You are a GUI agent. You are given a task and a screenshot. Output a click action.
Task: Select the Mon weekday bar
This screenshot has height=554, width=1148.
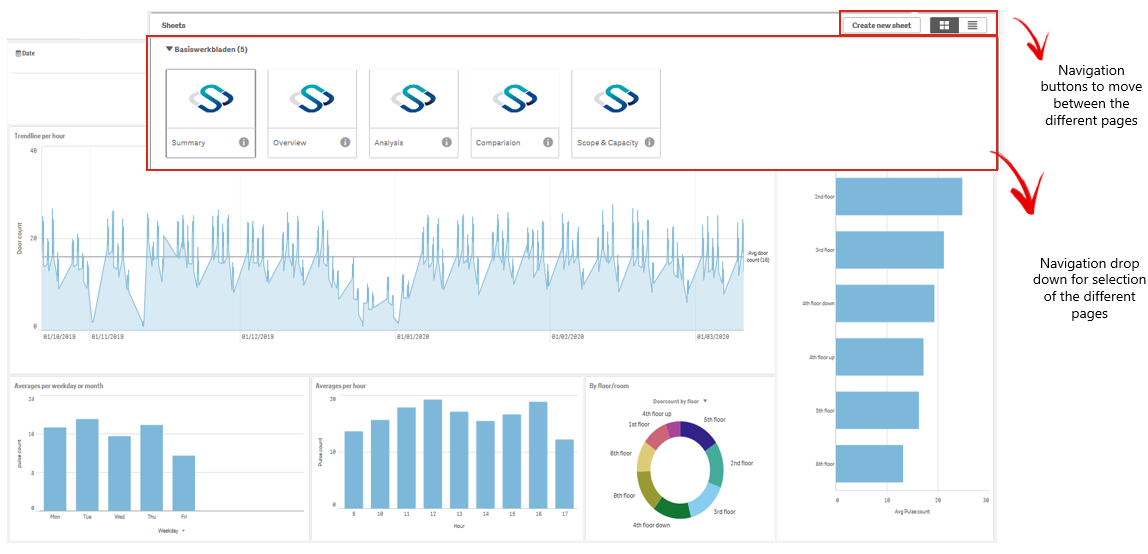tap(55, 468)
